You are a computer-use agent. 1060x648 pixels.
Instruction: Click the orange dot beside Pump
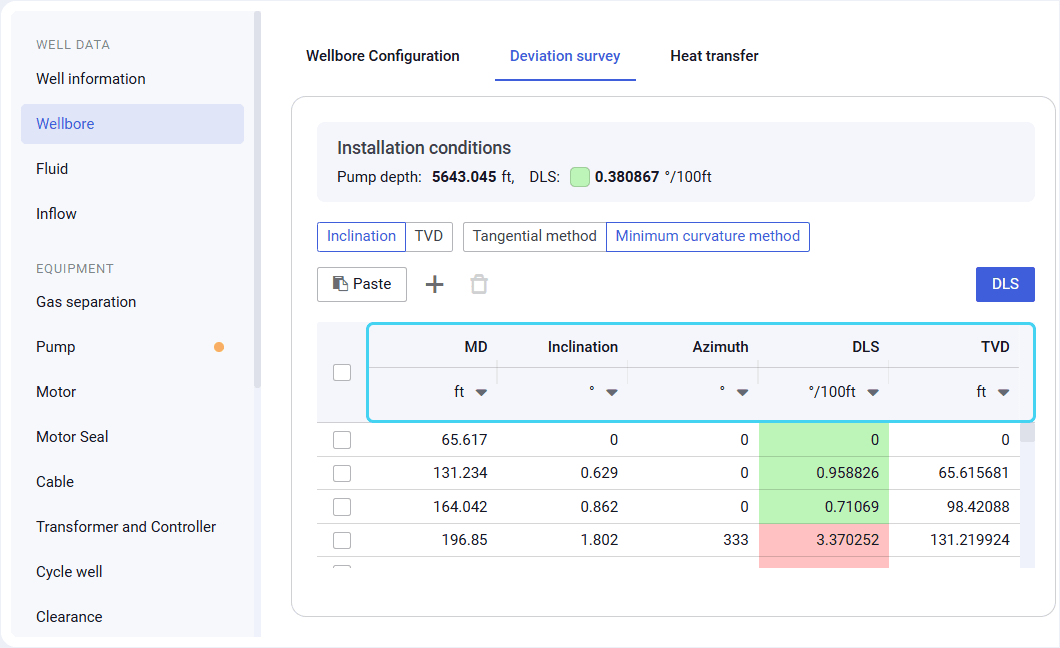219,347
